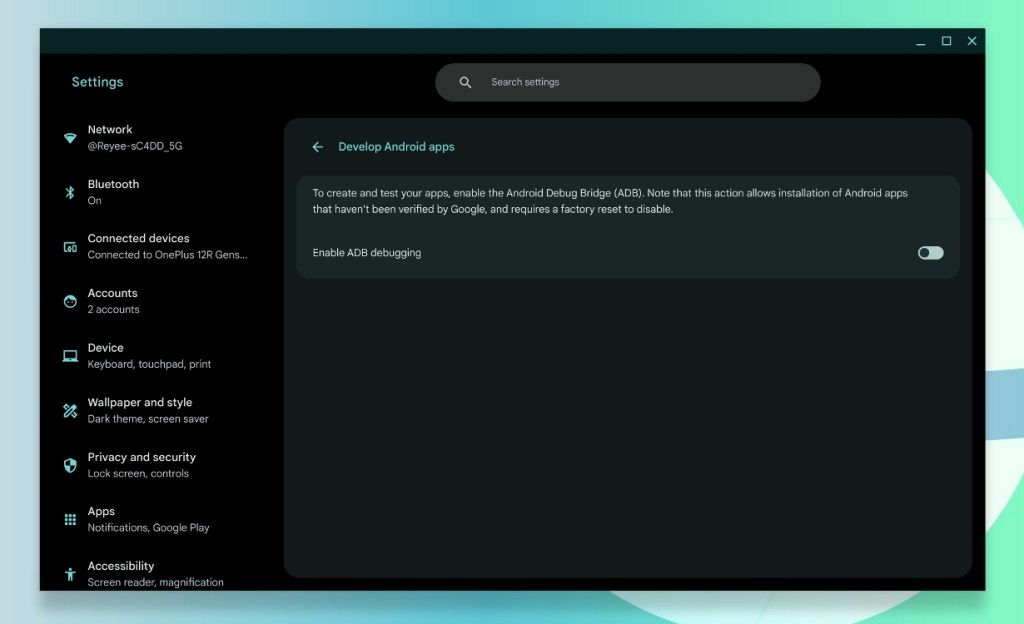This screenshot has width=1024, height=624.
Task: Go back using the arrow icon
Action: click(317, 147)
